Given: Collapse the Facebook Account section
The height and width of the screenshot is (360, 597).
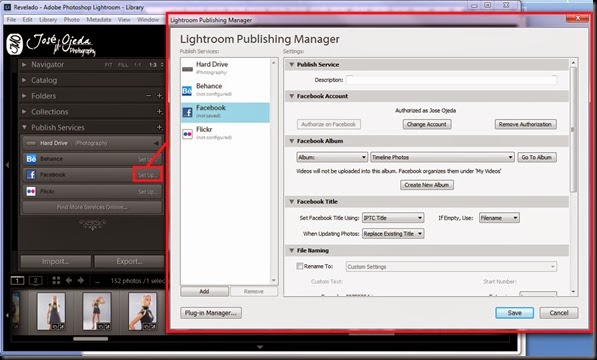Looking at the screenshot, I should click(x=292, y=96).
